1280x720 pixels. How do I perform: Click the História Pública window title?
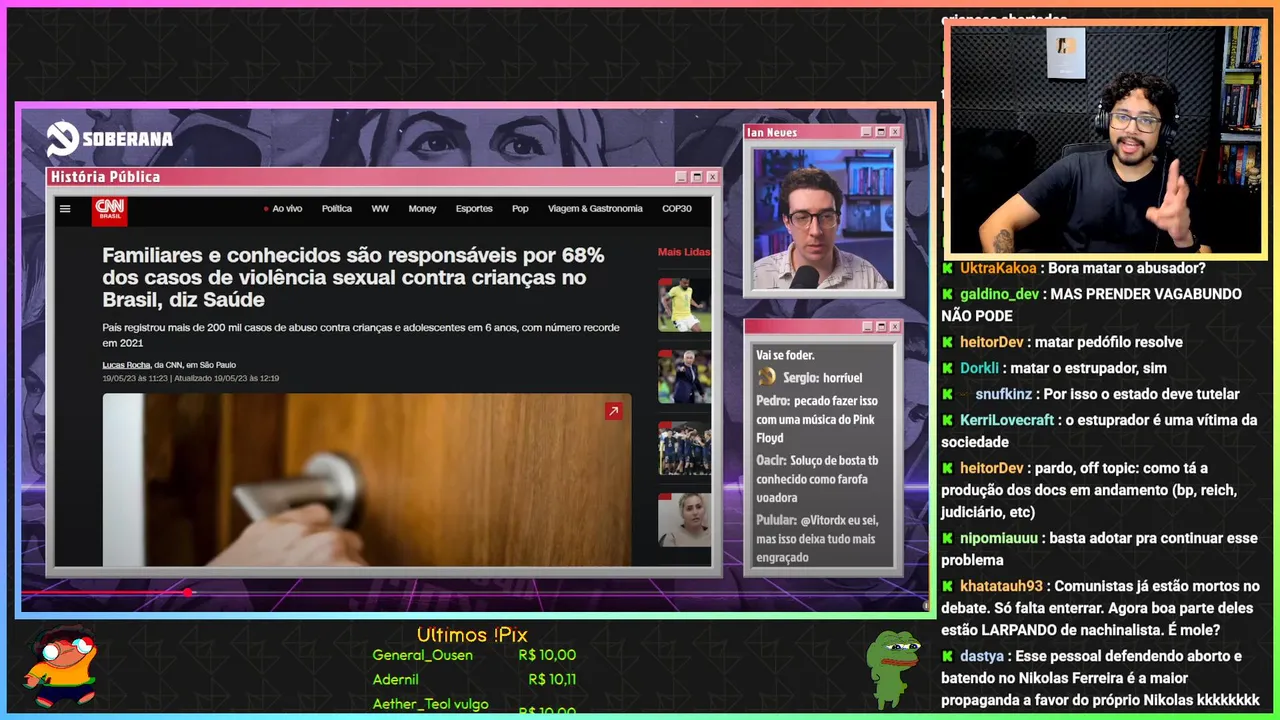pos(105,177)
